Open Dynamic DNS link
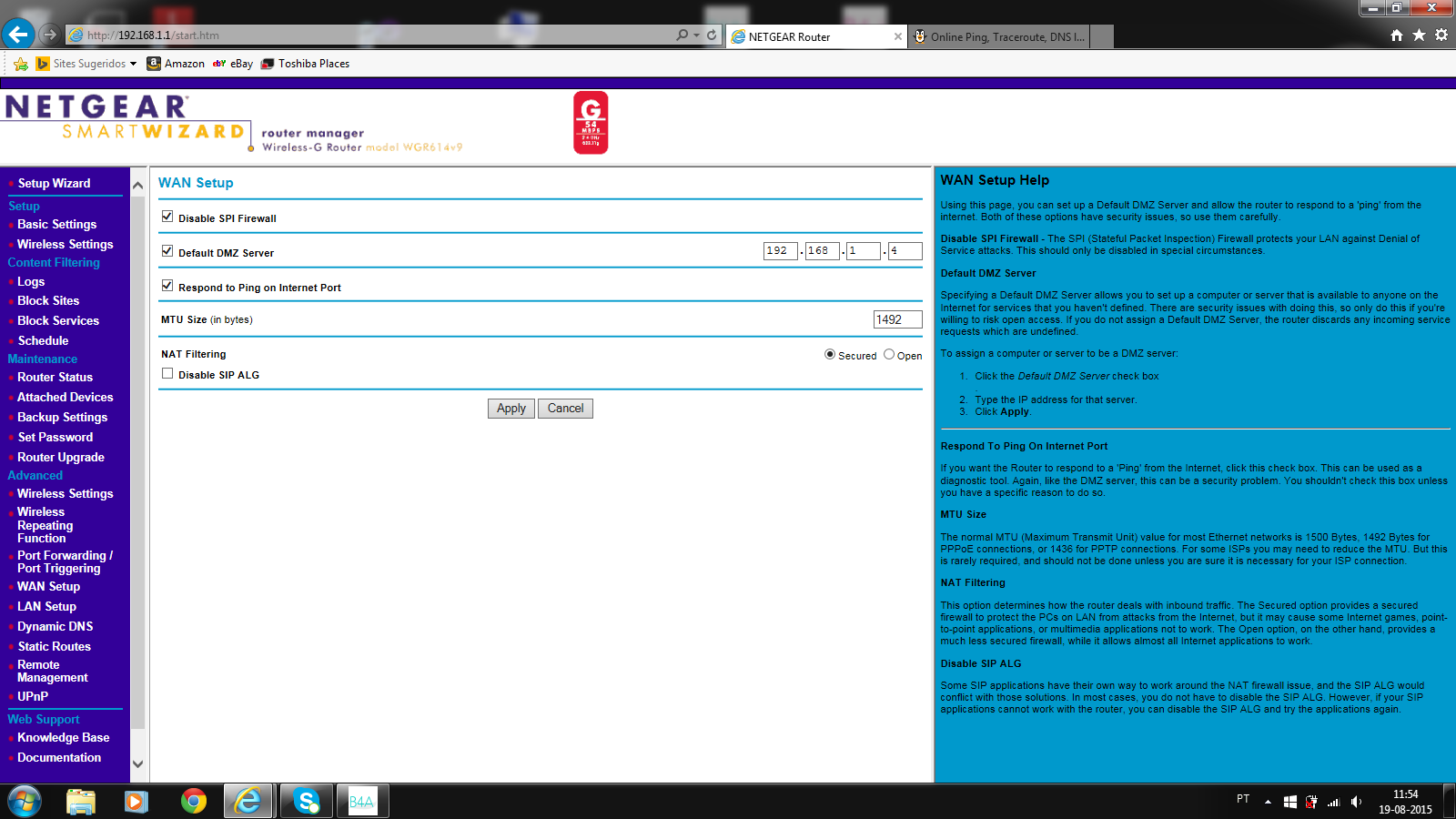1456x819 pixels. (x=55, y=626)
